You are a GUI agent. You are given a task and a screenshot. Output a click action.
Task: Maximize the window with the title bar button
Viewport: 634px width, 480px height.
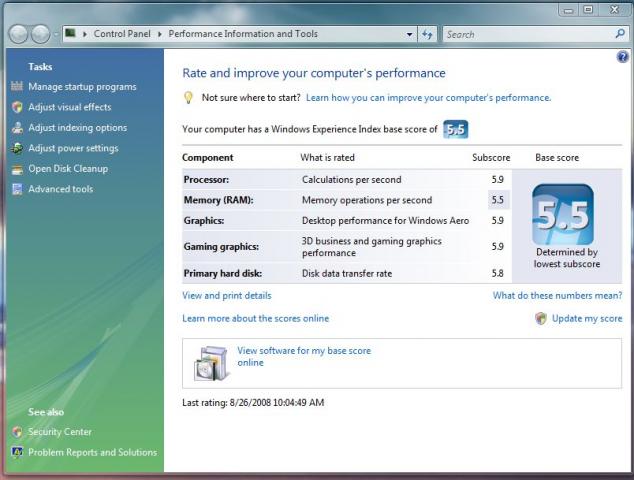tap(588, 10)
